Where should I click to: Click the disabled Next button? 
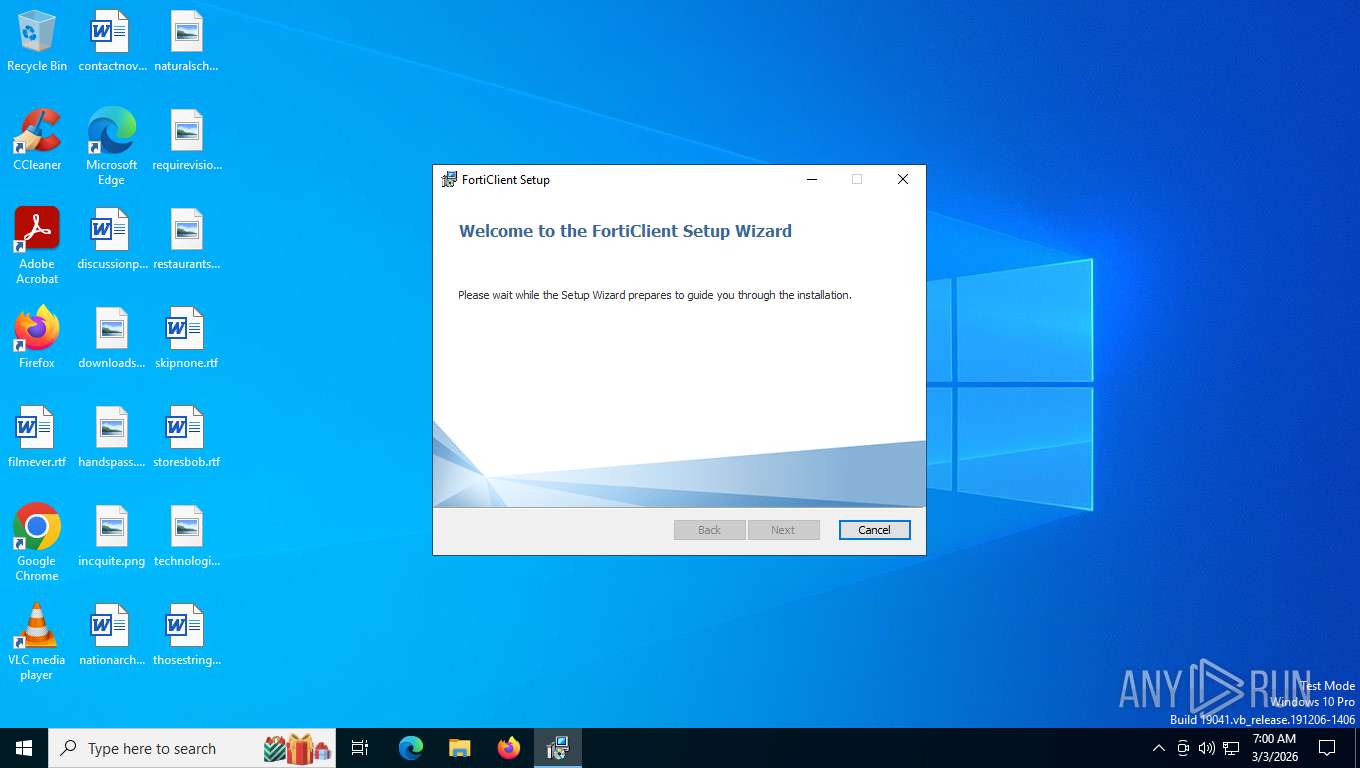click(x=783, y=530)
